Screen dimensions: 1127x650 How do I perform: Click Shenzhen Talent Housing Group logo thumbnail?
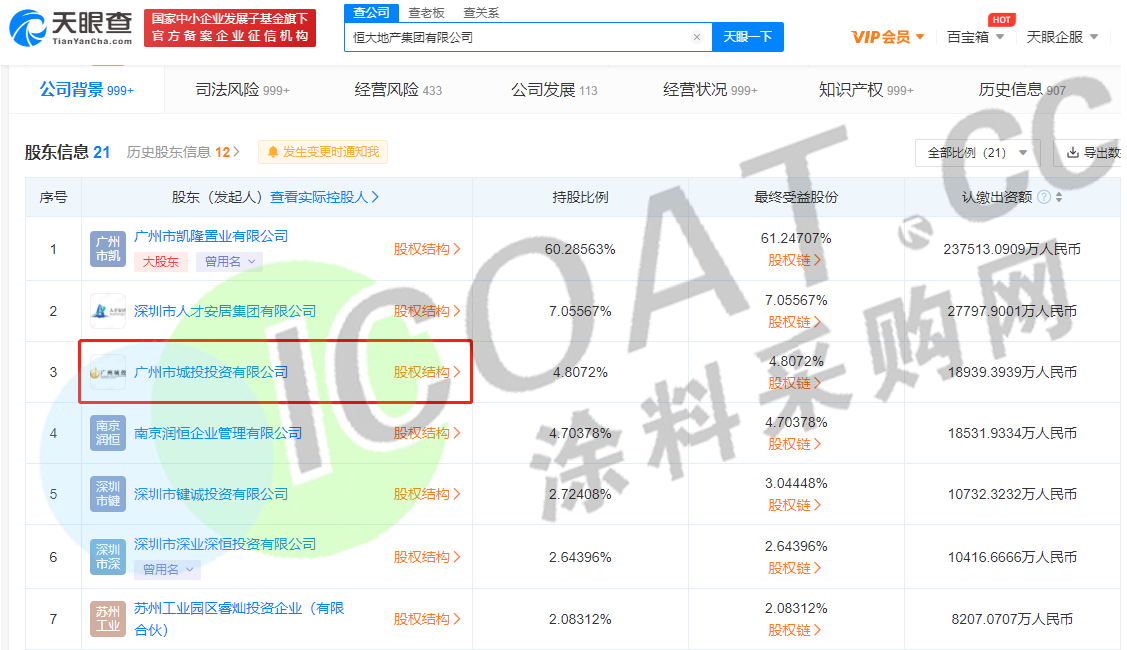[108, 311]
